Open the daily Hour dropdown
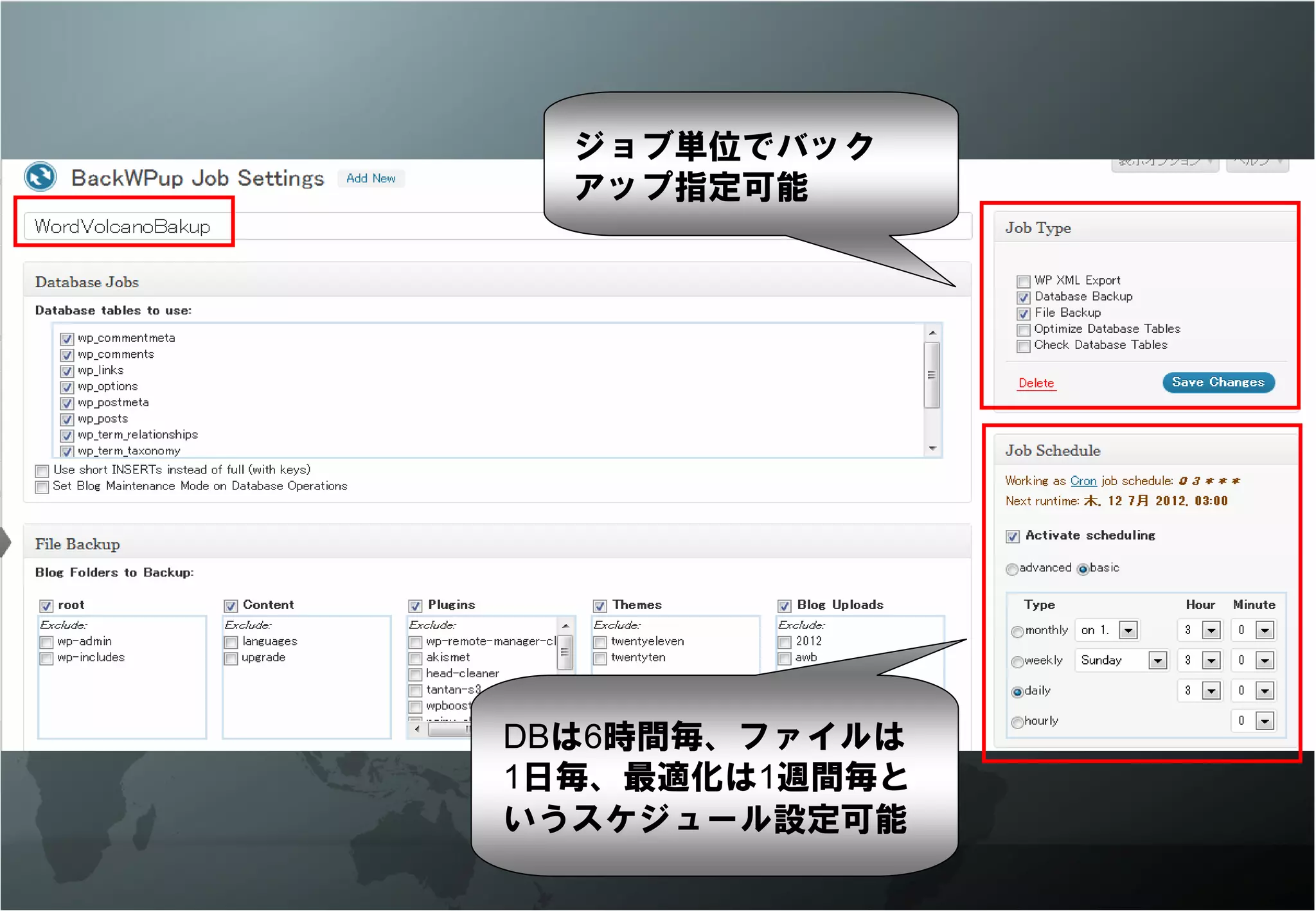1316x911 pixels. point(1199,691)
